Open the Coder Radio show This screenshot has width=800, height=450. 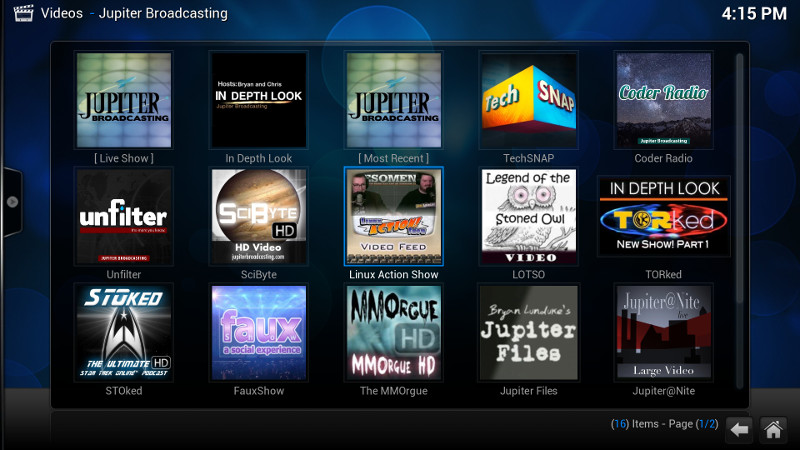pos(663,100)
